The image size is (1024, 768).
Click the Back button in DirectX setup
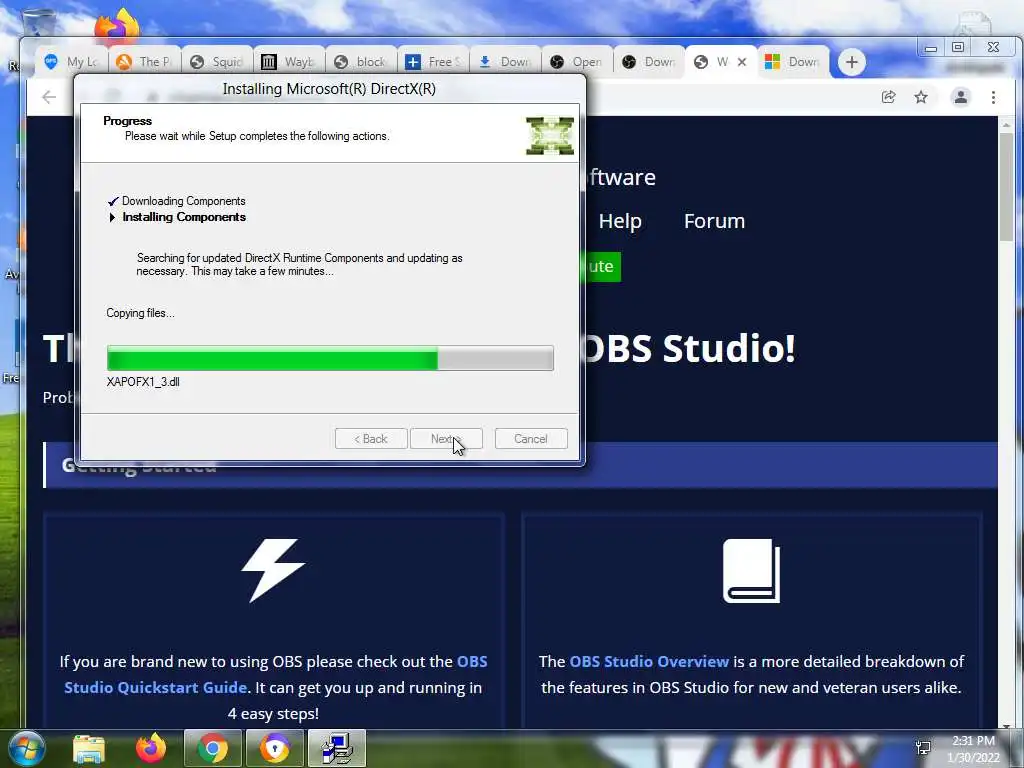coord(371,439)
